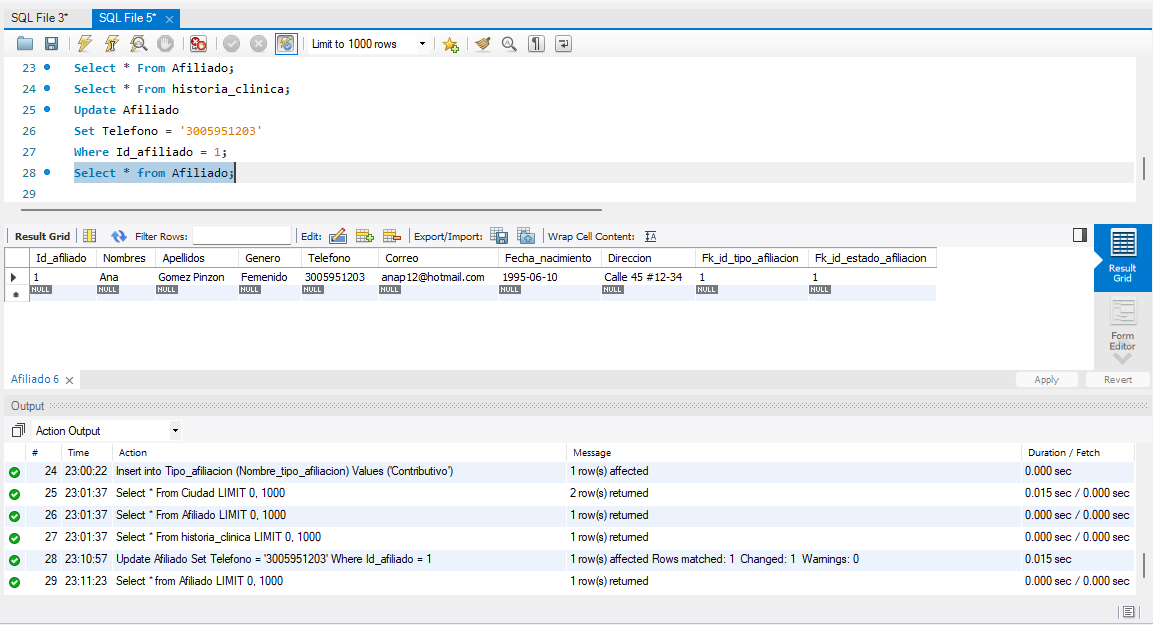Viewport: 1153px width, 625px height.
Task: Select the Afiliado 6 result tab
Action: tap(35, 380)
